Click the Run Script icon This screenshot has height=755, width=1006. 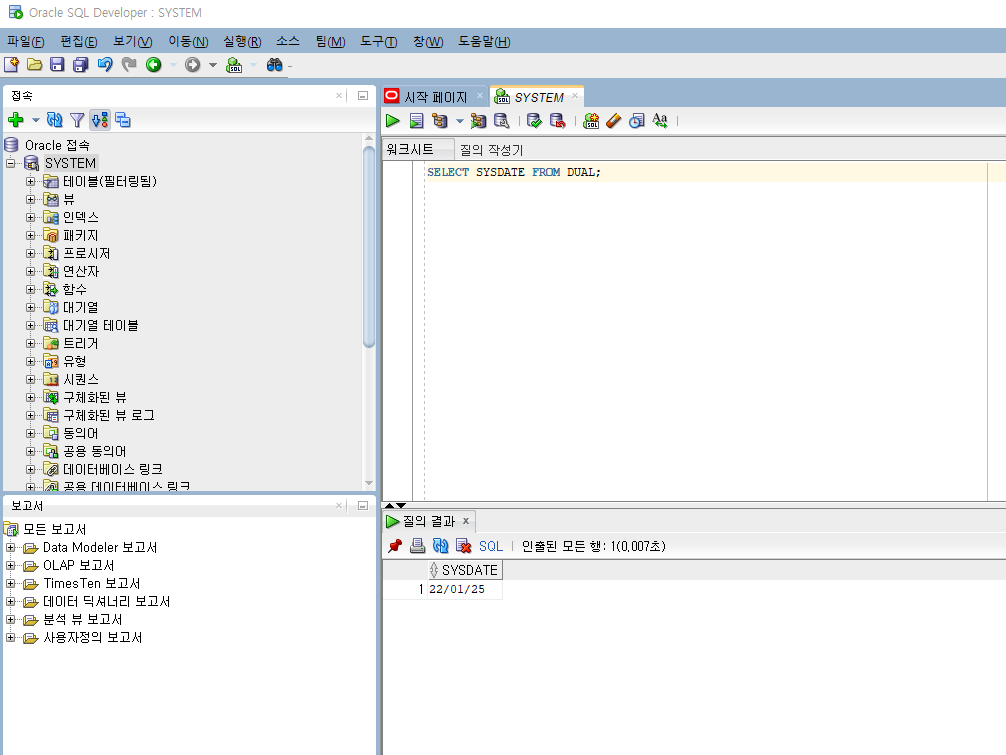point(416,121)
